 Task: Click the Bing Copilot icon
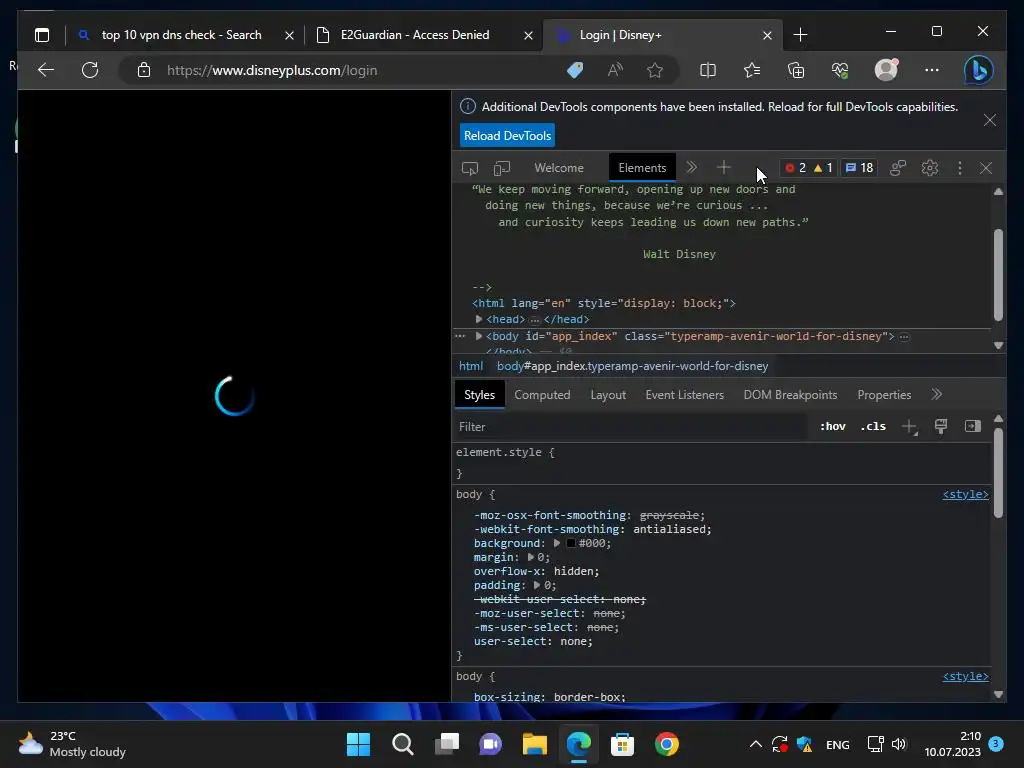coord(978,70)
